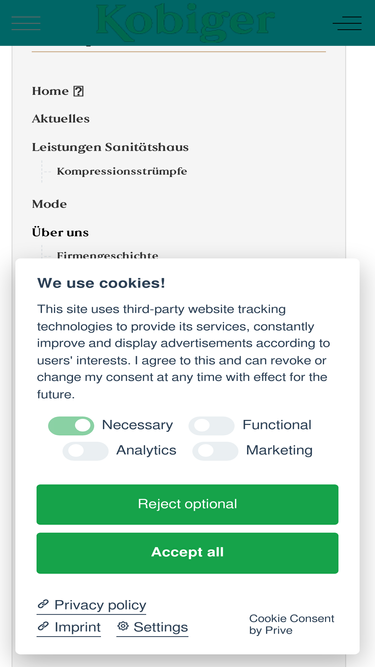375x667 pixels.
Task: Turn on the Analytics cookies toggle
Action: pos(85,451)
